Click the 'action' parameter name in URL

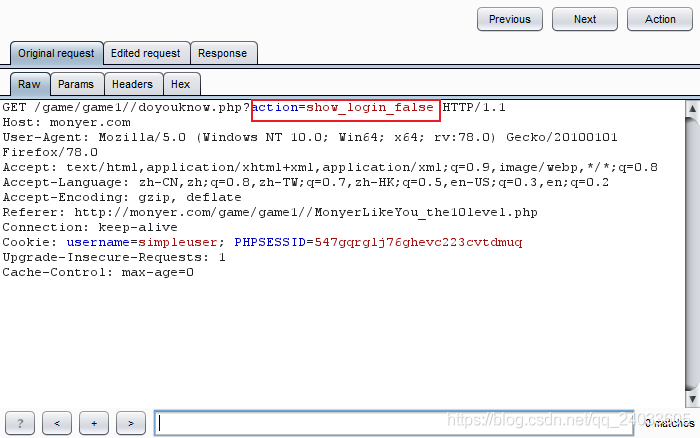(275, 107)
